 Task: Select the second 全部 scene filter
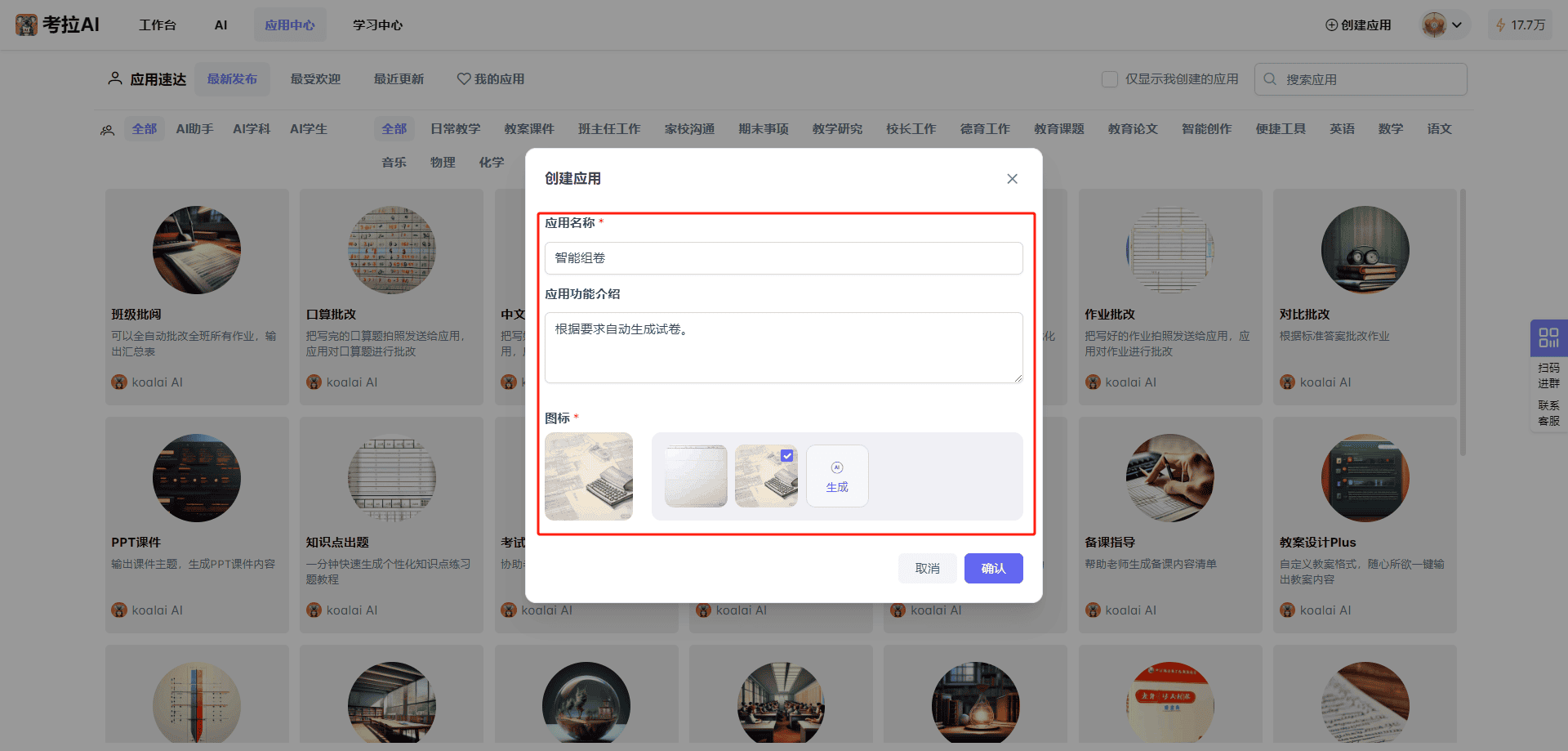click(394, 129)
